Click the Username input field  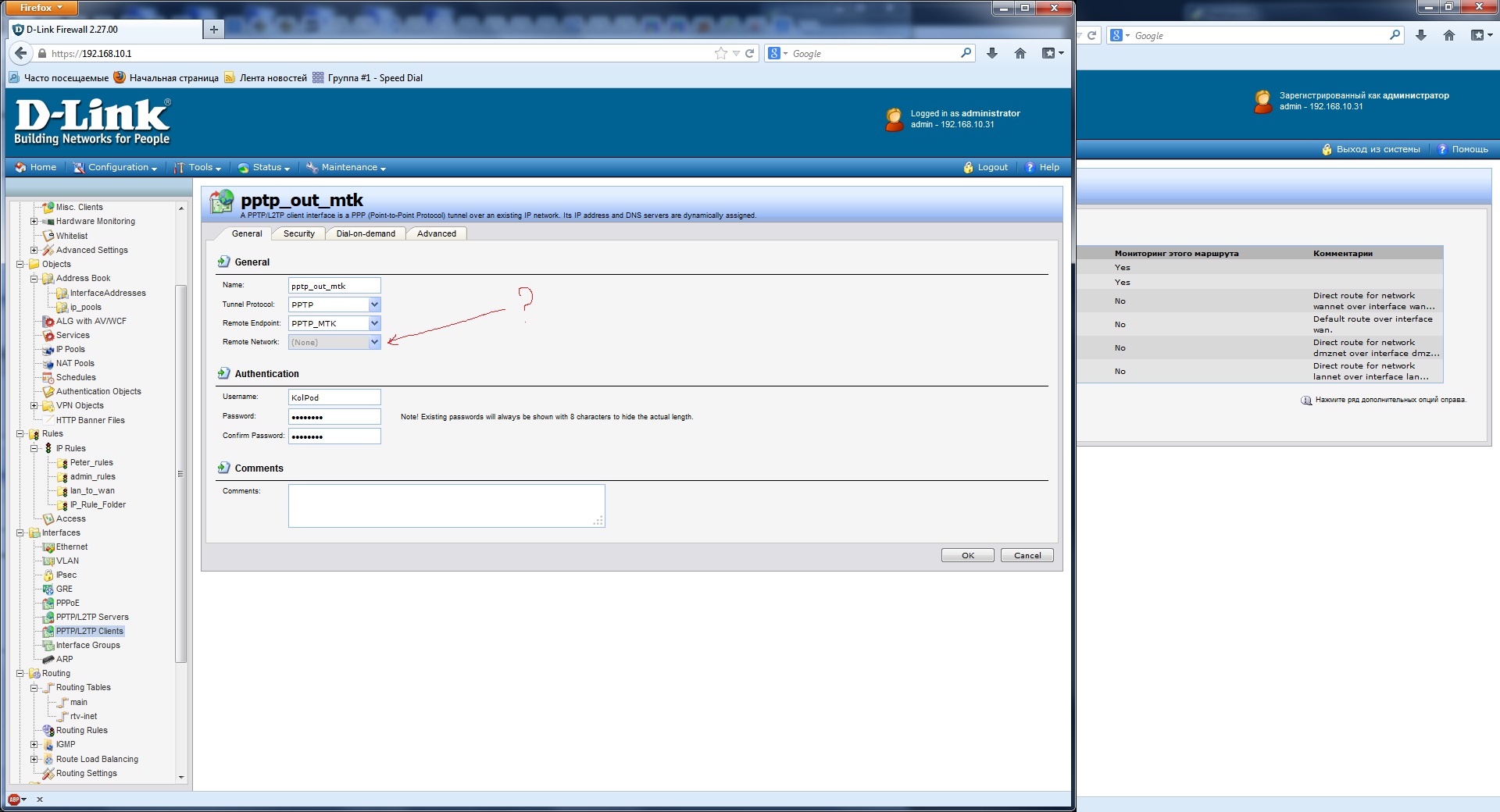(x=334, y=397)
